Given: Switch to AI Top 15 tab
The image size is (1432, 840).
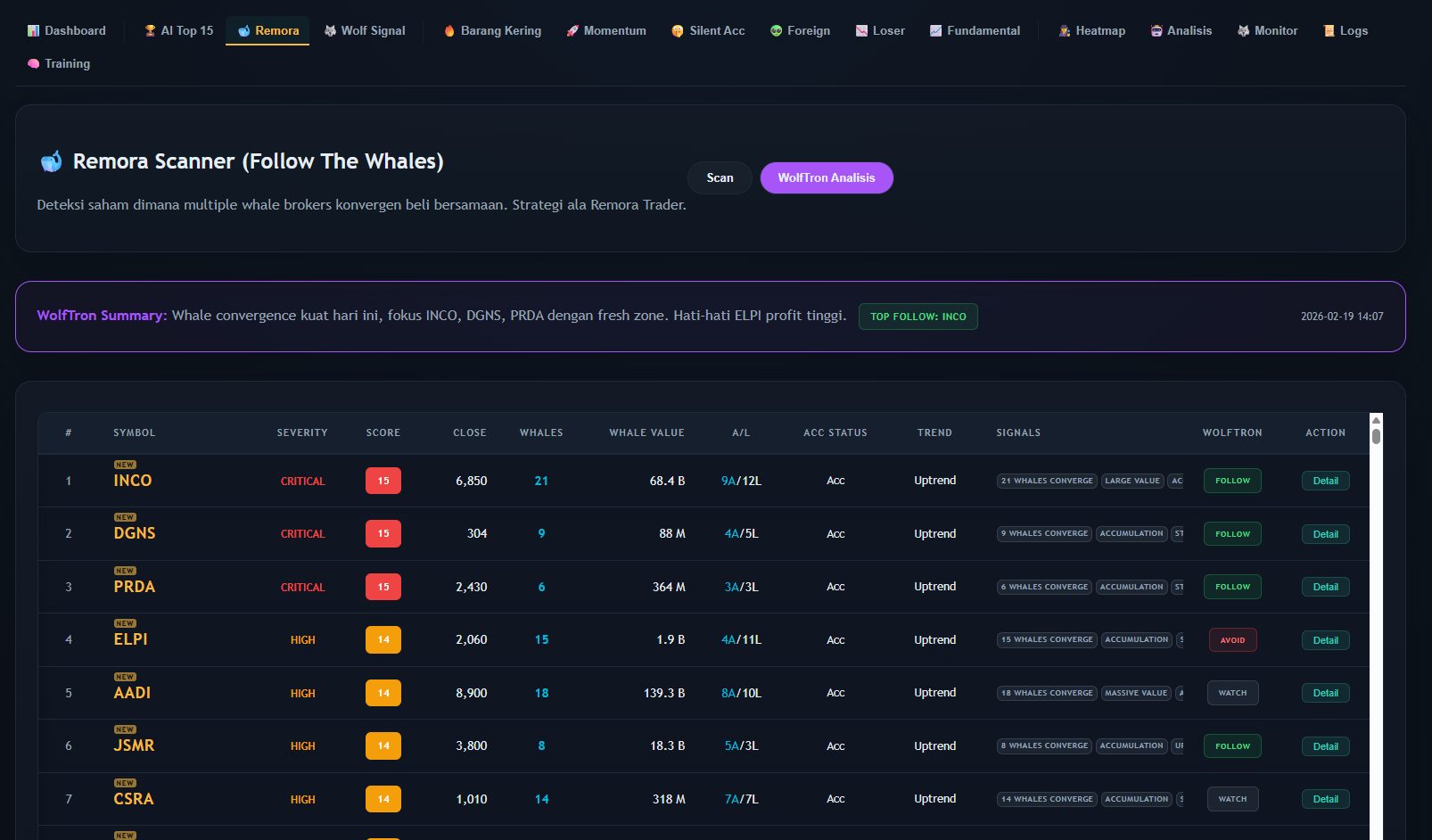Looking at the screenshot, I should (x=179, y=30).
